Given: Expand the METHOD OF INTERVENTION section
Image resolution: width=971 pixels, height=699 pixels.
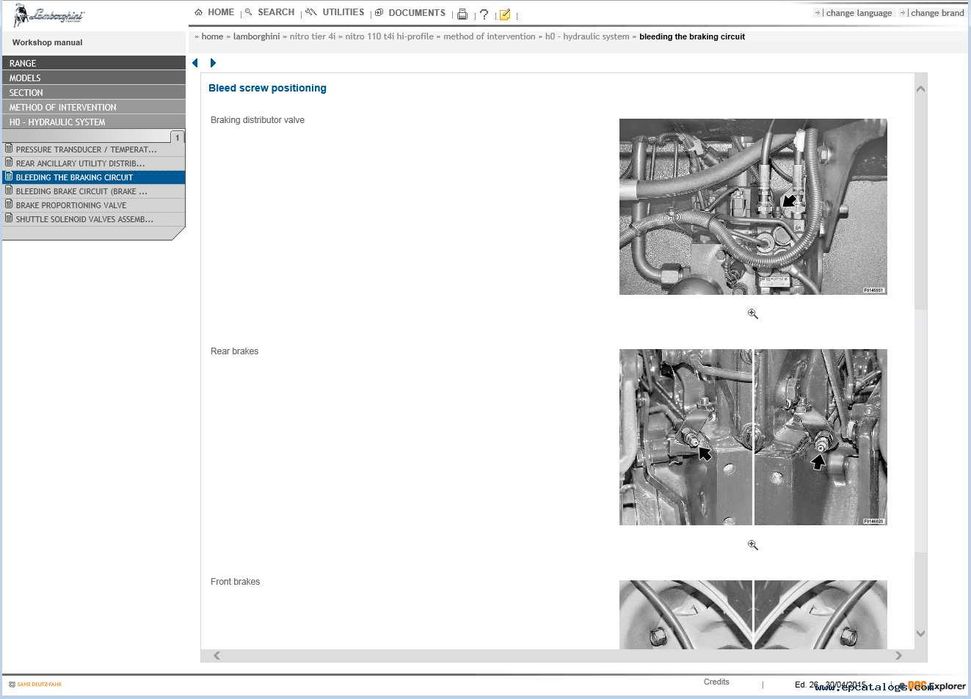Looking at the screenshot, I should pyautogui.click(x=94, y=107).
